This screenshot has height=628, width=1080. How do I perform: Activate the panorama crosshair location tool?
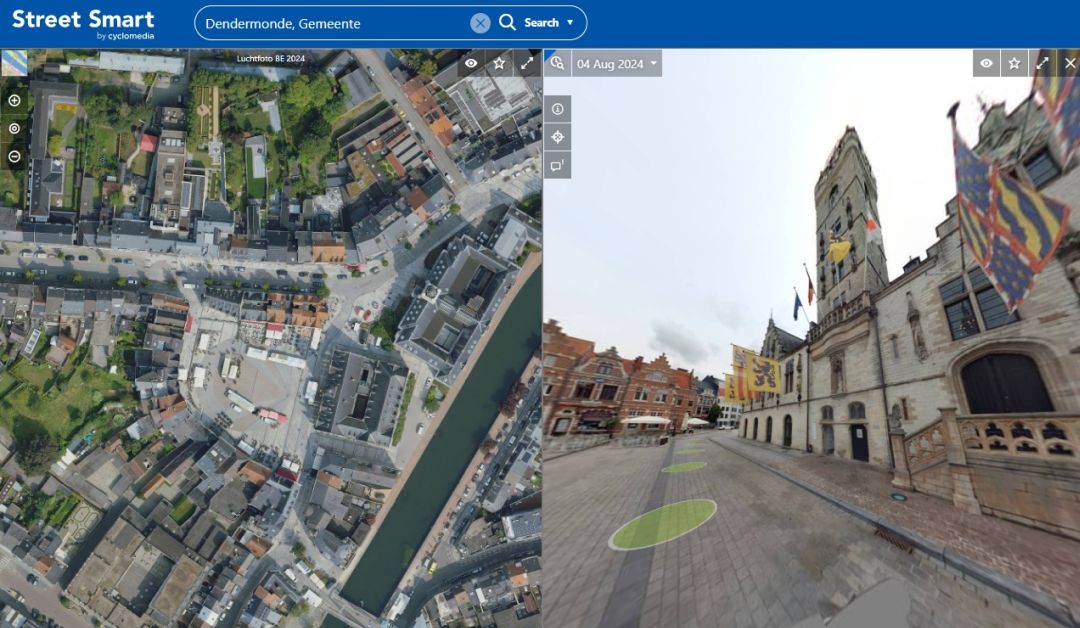pos(558,137)
